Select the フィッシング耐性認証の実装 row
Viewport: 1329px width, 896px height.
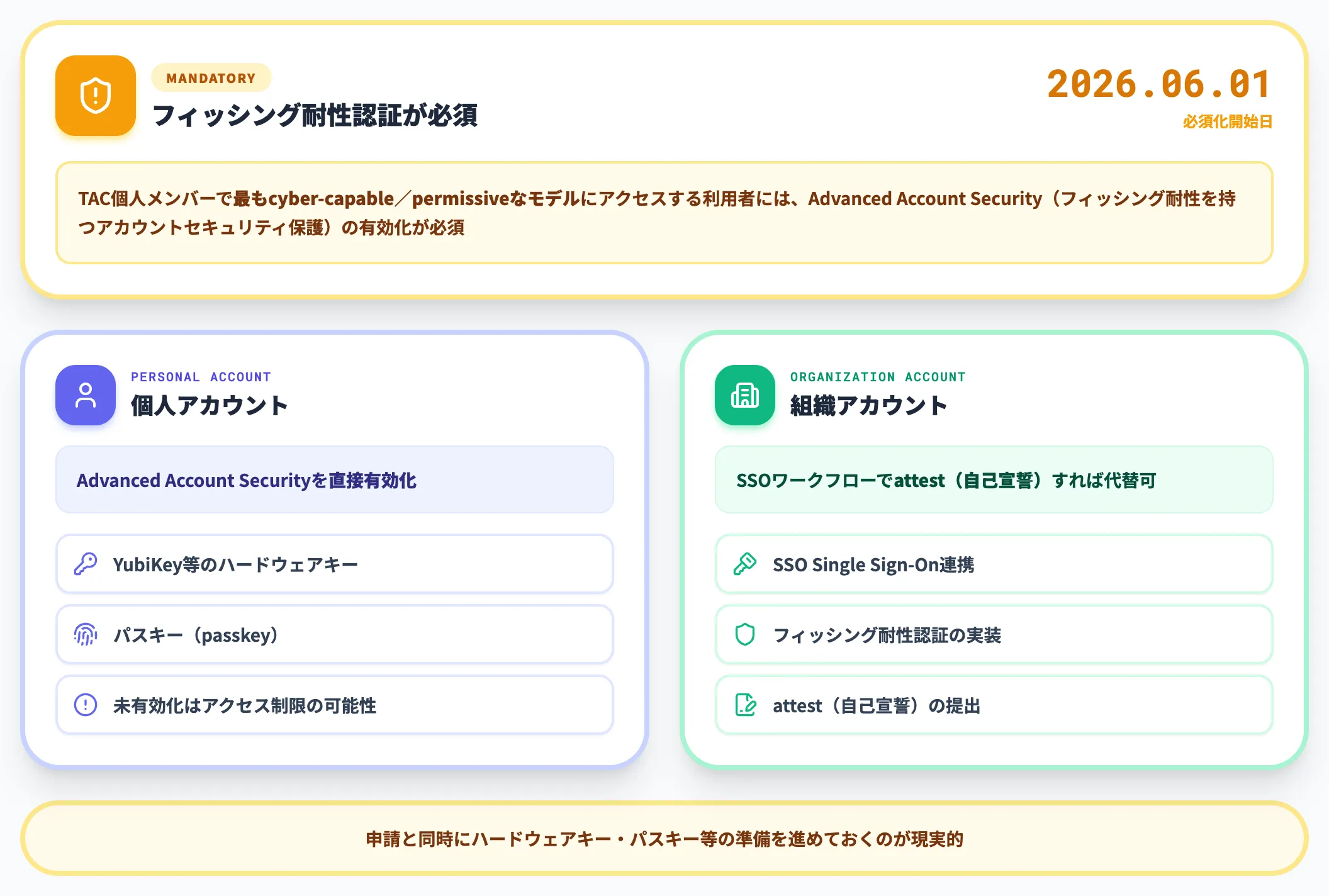pos(994,635)
